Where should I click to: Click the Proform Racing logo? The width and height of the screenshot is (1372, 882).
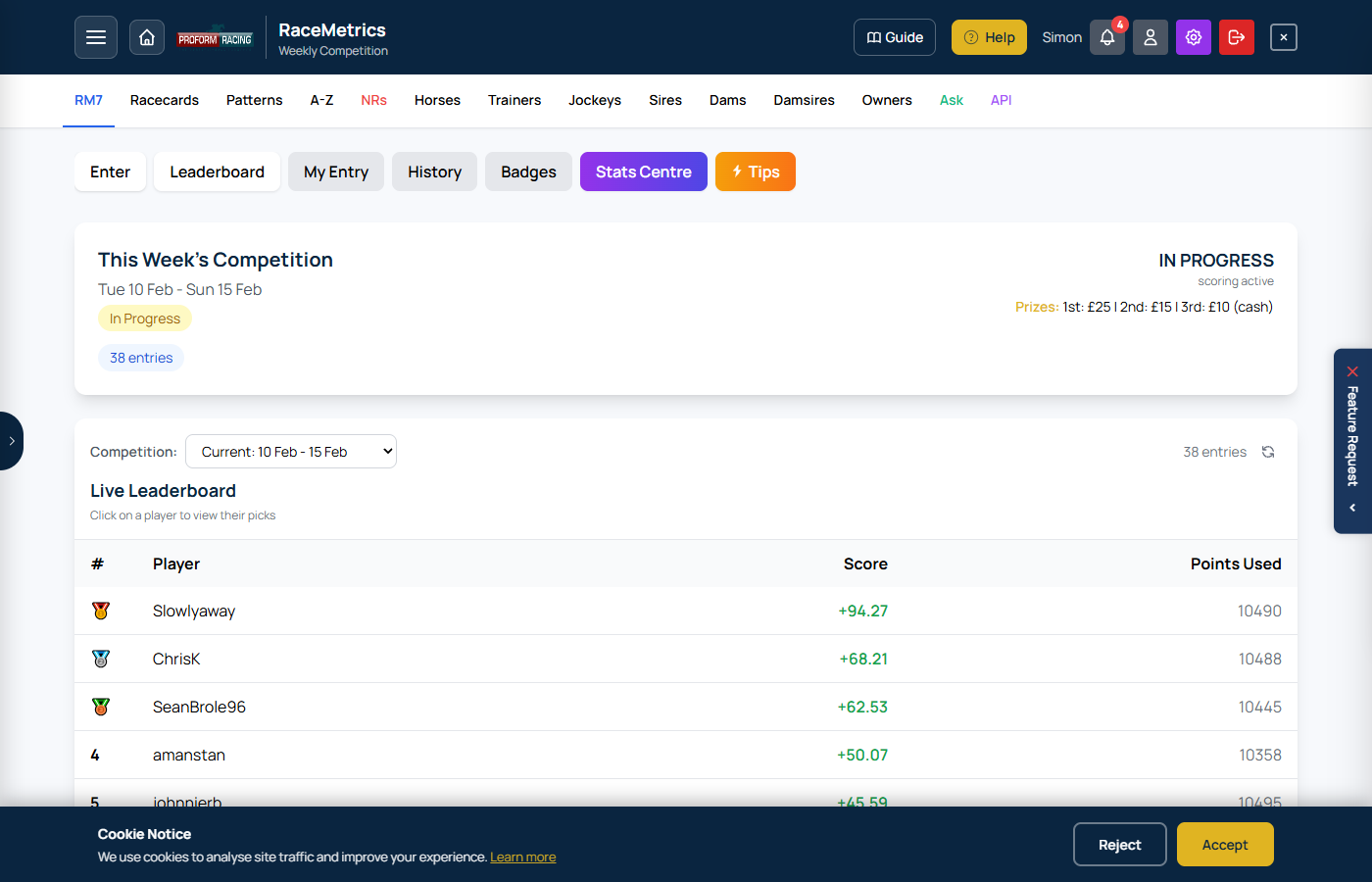216,39
